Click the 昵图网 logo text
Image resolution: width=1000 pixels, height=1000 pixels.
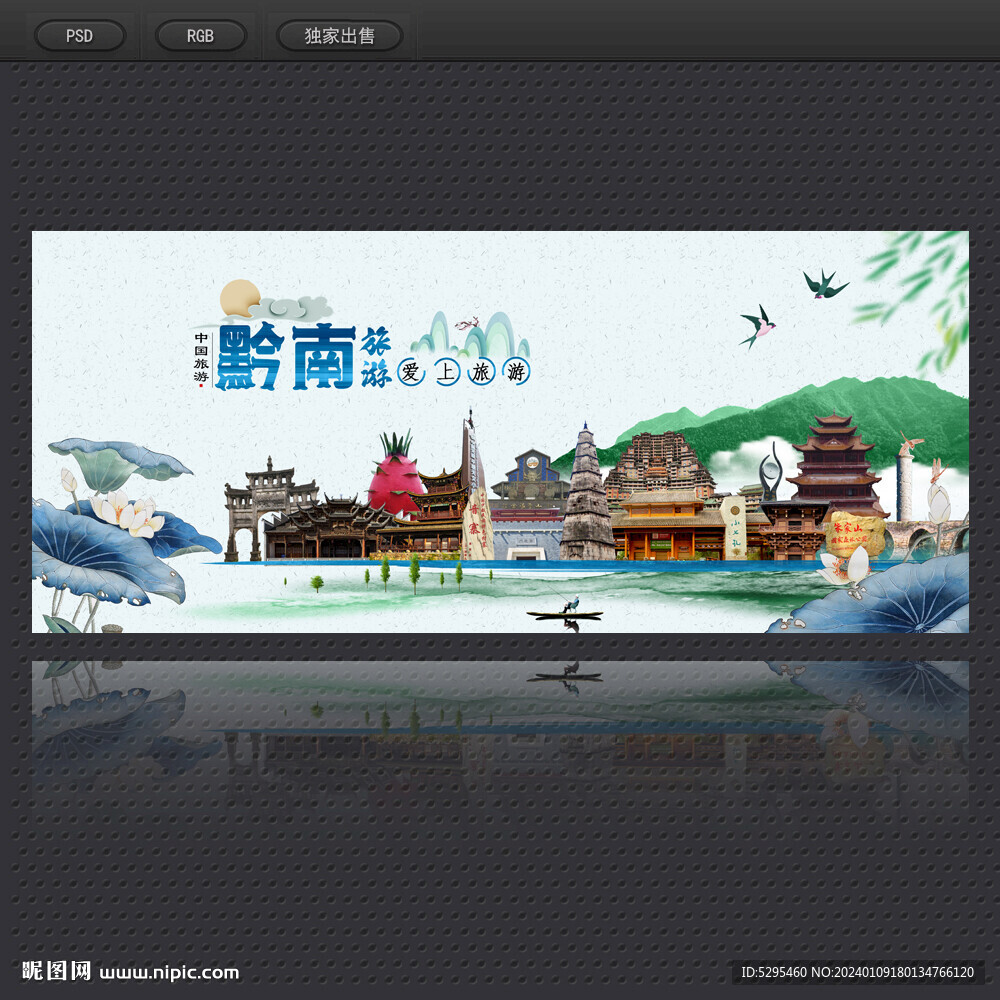tap(56, 971)
